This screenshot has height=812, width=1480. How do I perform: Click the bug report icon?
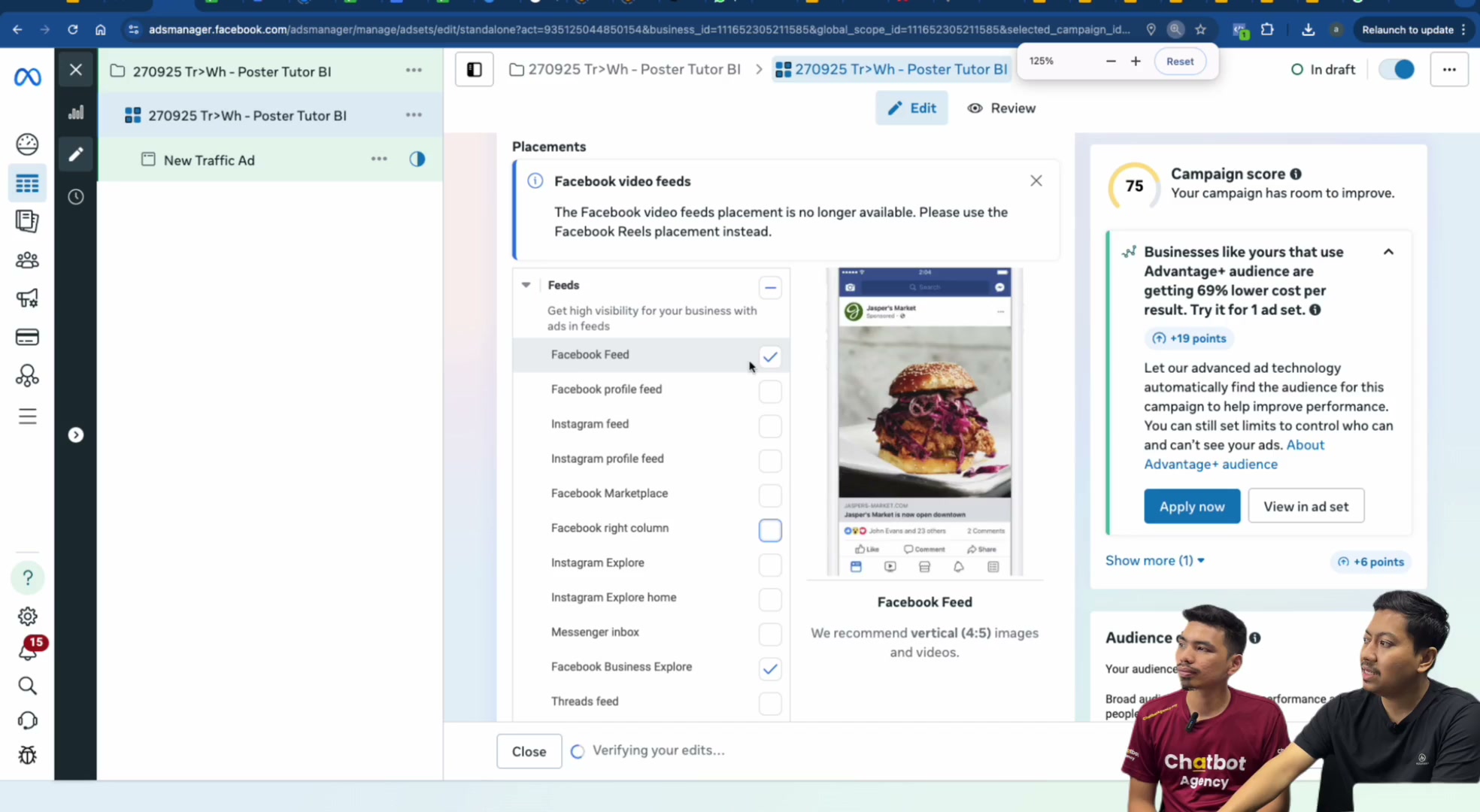pyautogui.click(x=27, y=755)
